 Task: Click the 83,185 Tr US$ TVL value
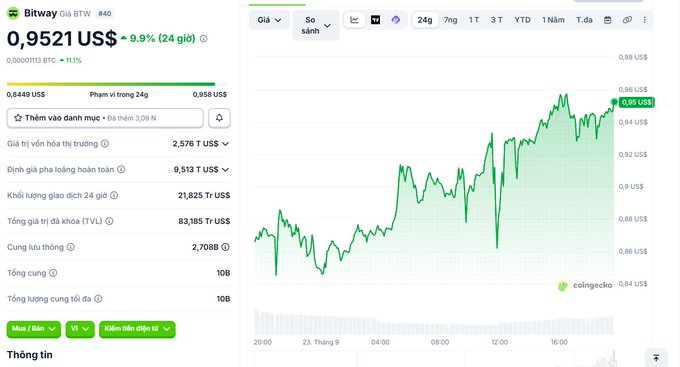[204, 221]
